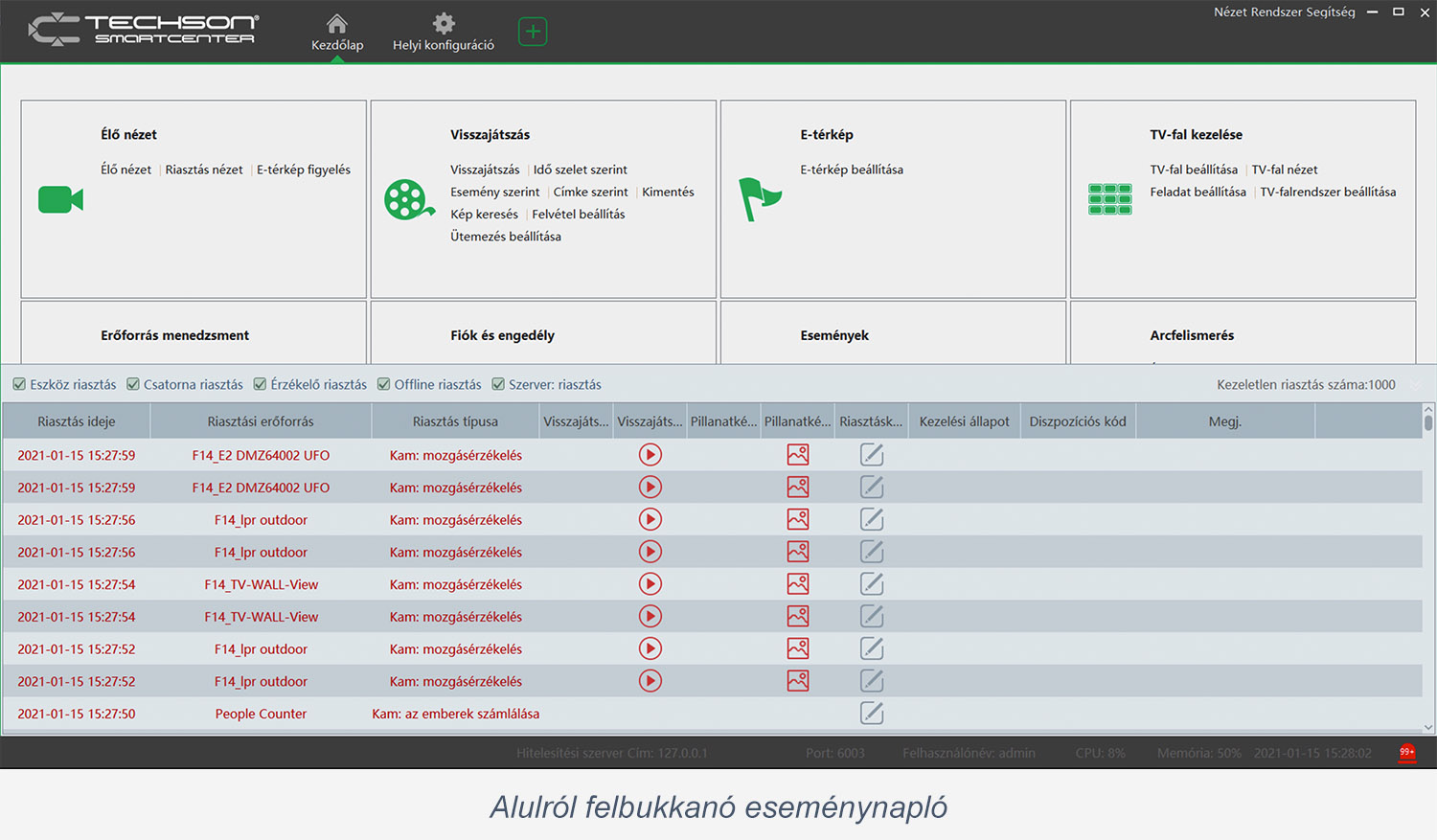Add a new tab with green plus
1437x840 pixels.
click(x=533, y=32)
